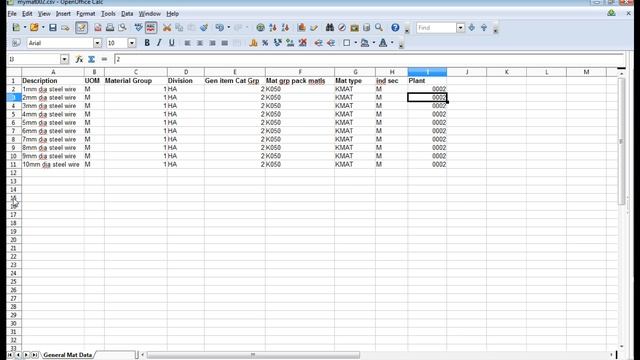The width and height of the screenshot is (640, 360).
Task: Open OpenOffice Help question mark icon
Action: pos(395,28)
